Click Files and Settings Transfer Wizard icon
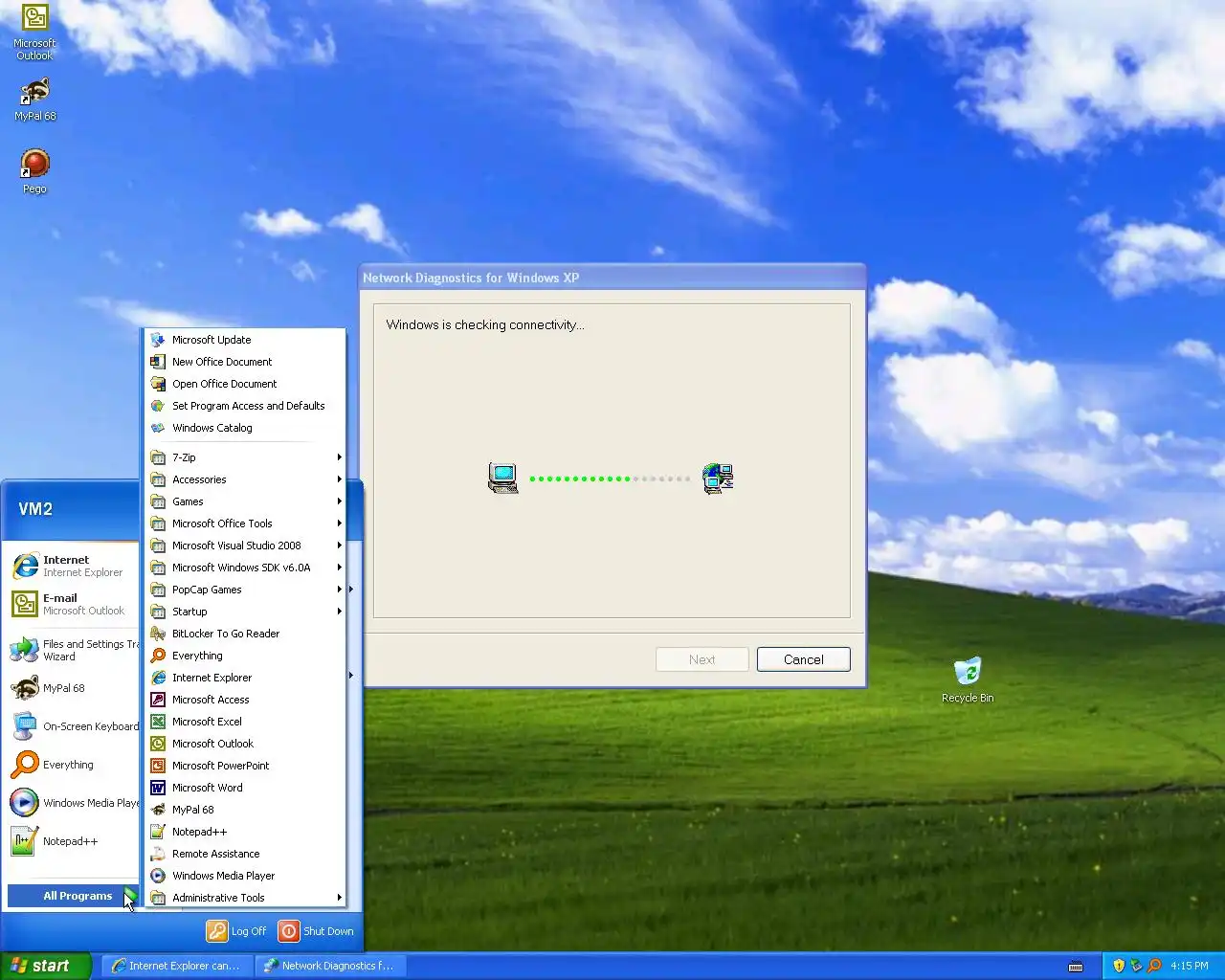 point(24,650)
